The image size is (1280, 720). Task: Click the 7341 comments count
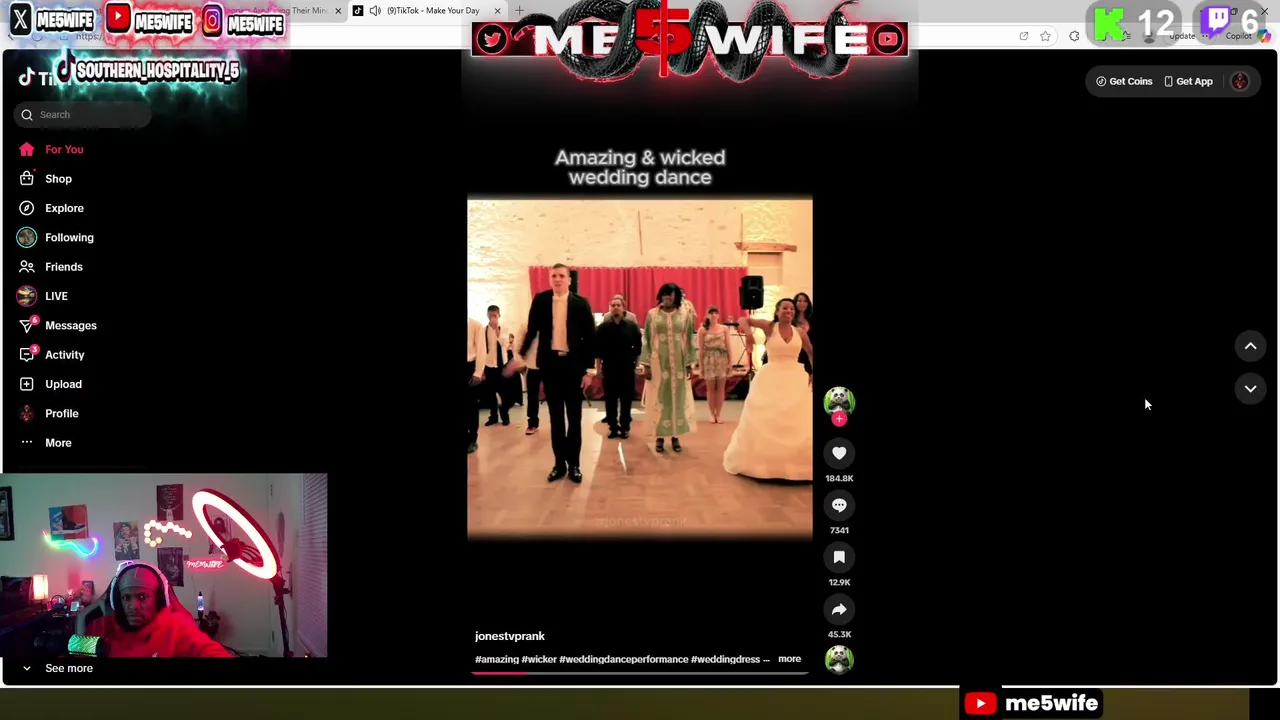839,530
